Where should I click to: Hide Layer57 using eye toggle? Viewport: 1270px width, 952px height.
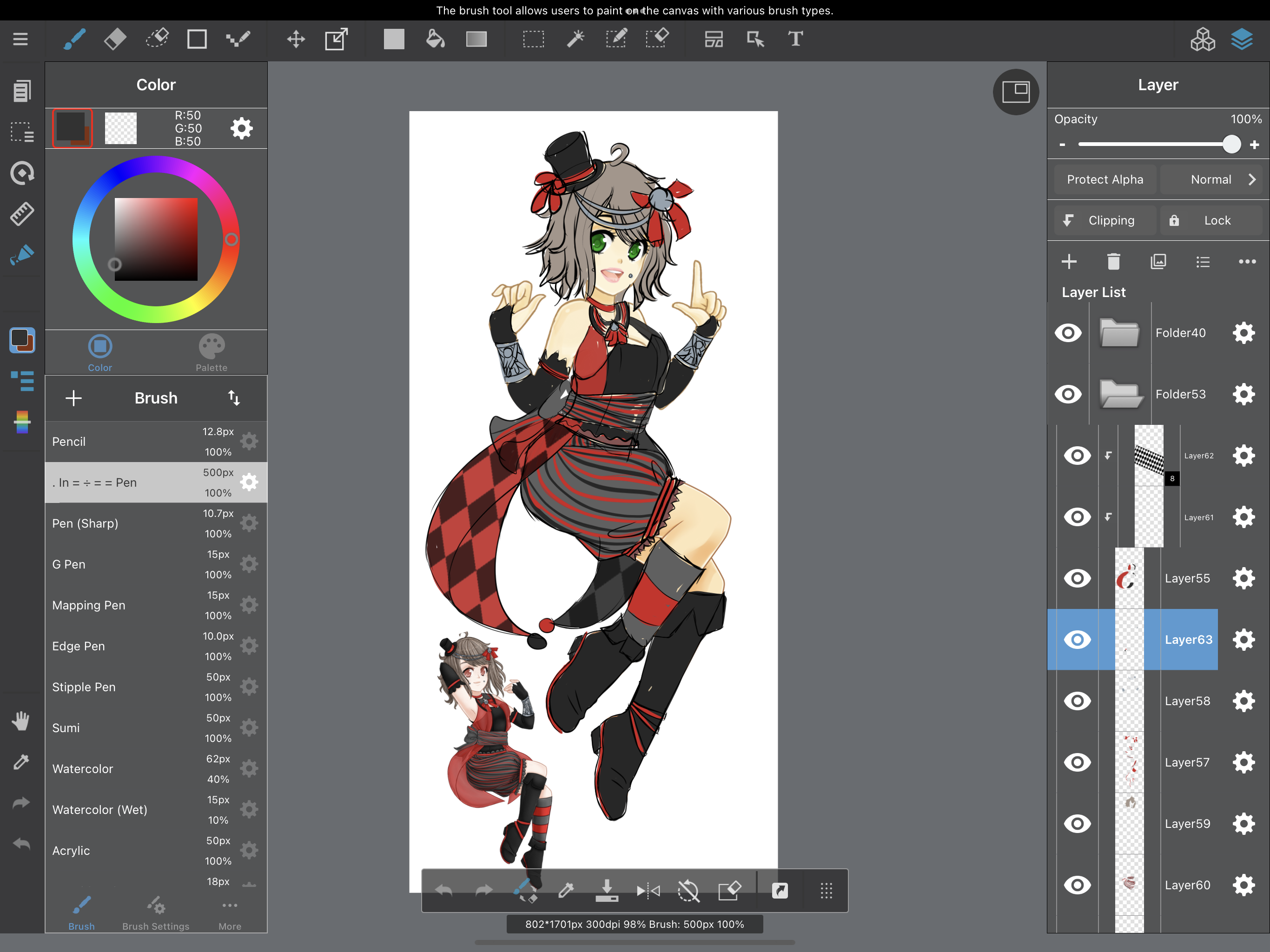tap(1077, 762)
